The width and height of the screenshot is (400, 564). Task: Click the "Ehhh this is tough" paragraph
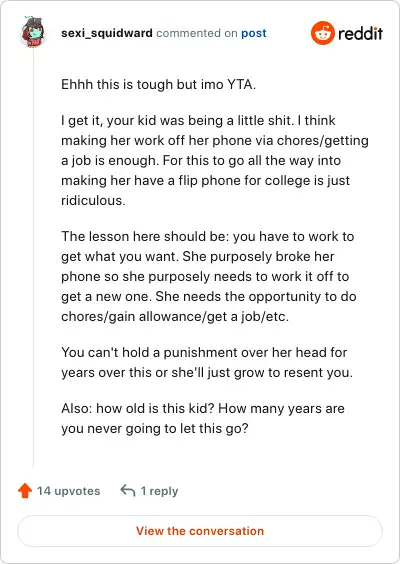coord(158,85)
